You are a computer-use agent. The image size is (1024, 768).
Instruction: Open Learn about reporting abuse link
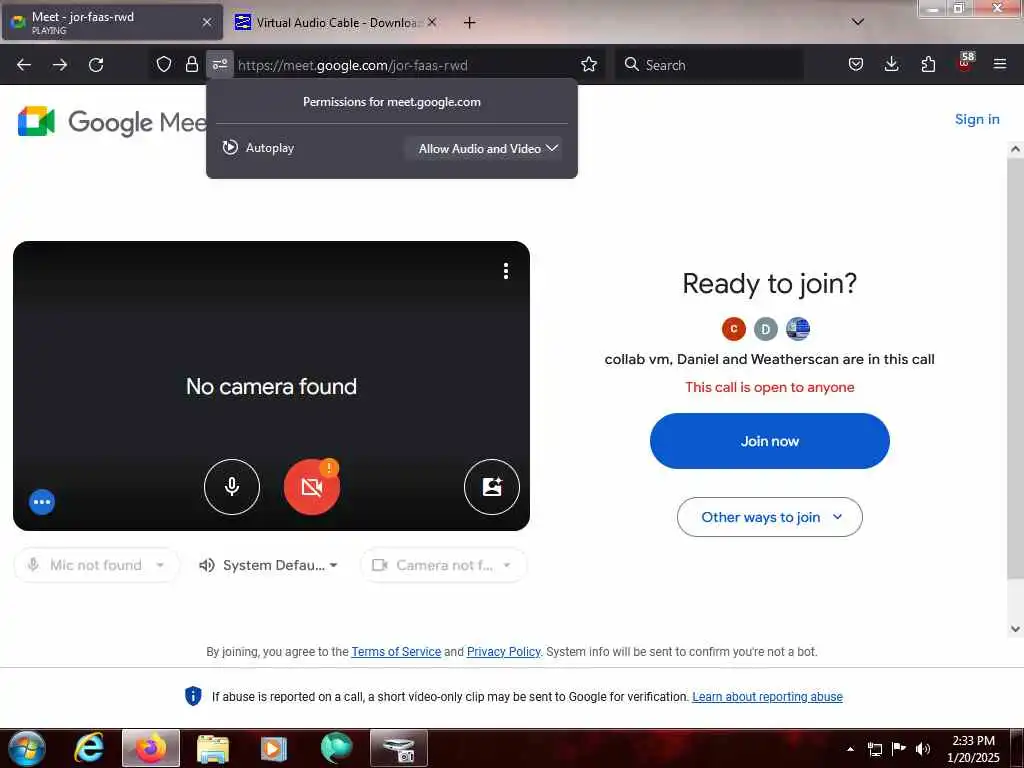(767, 696)
